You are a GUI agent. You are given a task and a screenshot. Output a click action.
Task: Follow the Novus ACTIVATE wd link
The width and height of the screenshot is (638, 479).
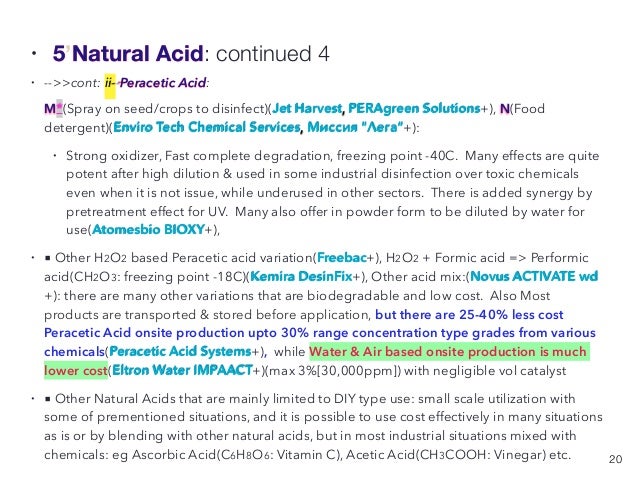(534, 277)
